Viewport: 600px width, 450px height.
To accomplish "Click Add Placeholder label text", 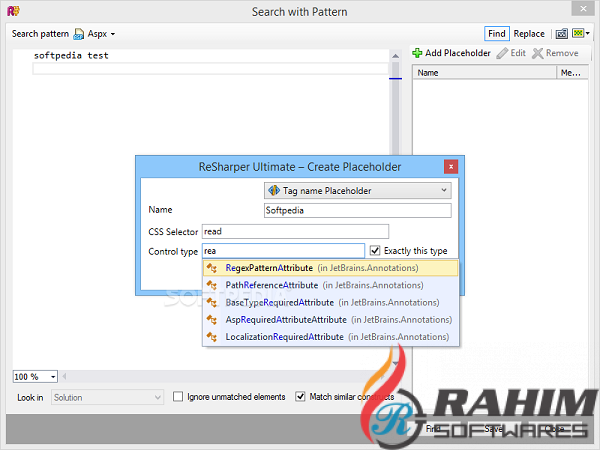I will (458, 53).
